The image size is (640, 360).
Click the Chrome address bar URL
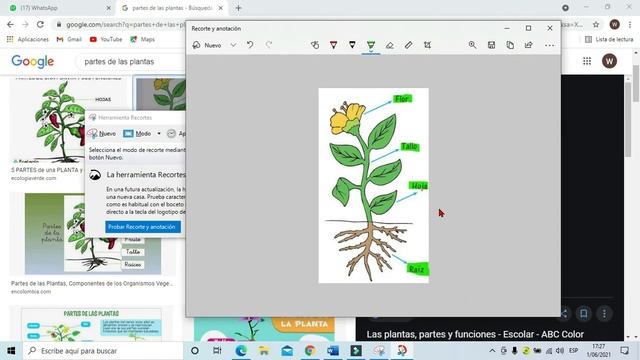[x=126, y=24]
